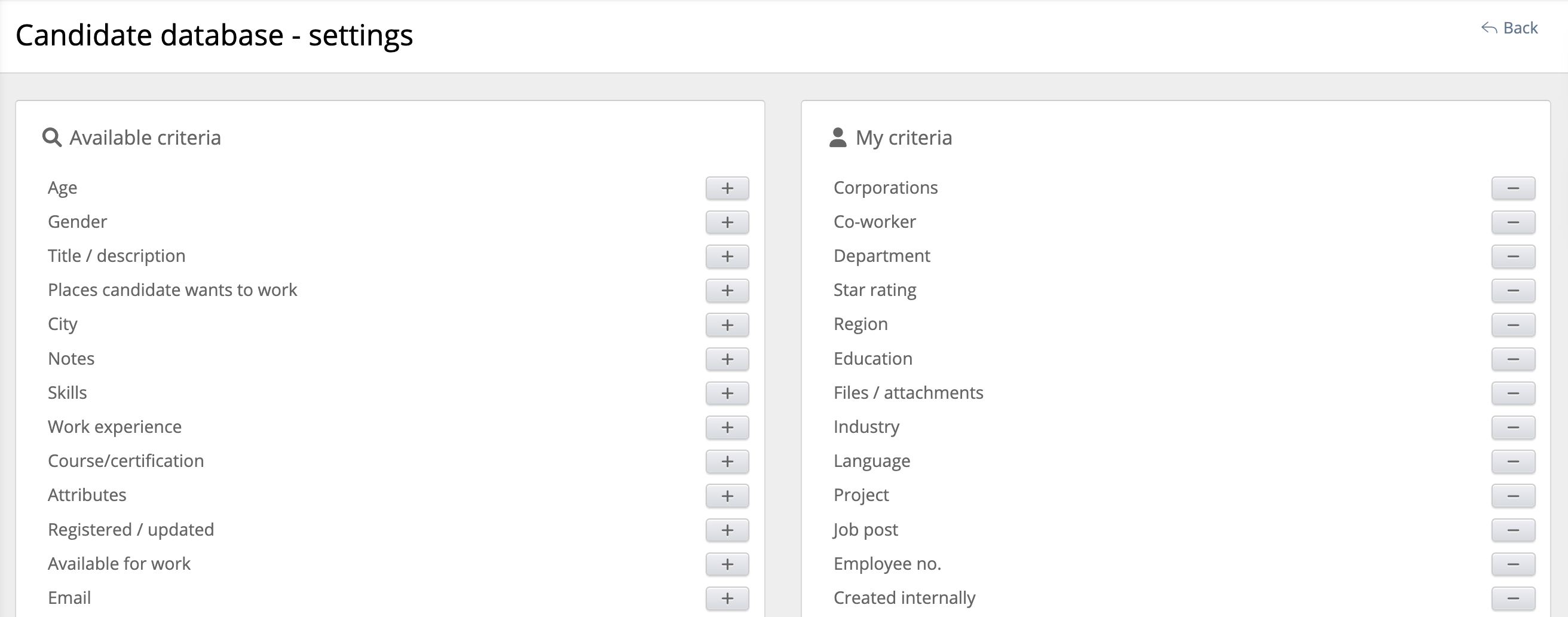Add Gender to my criteria
1568x617 pixels.
[x=727, y=222]
